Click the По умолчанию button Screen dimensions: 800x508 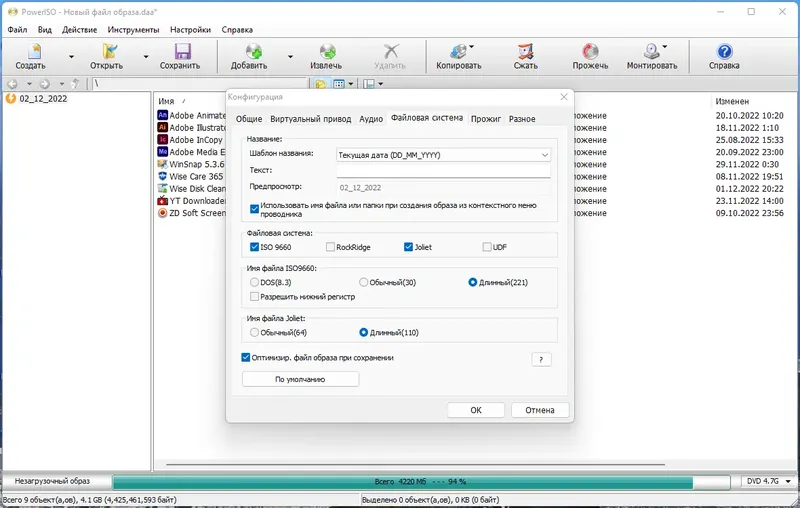[301, 379]
